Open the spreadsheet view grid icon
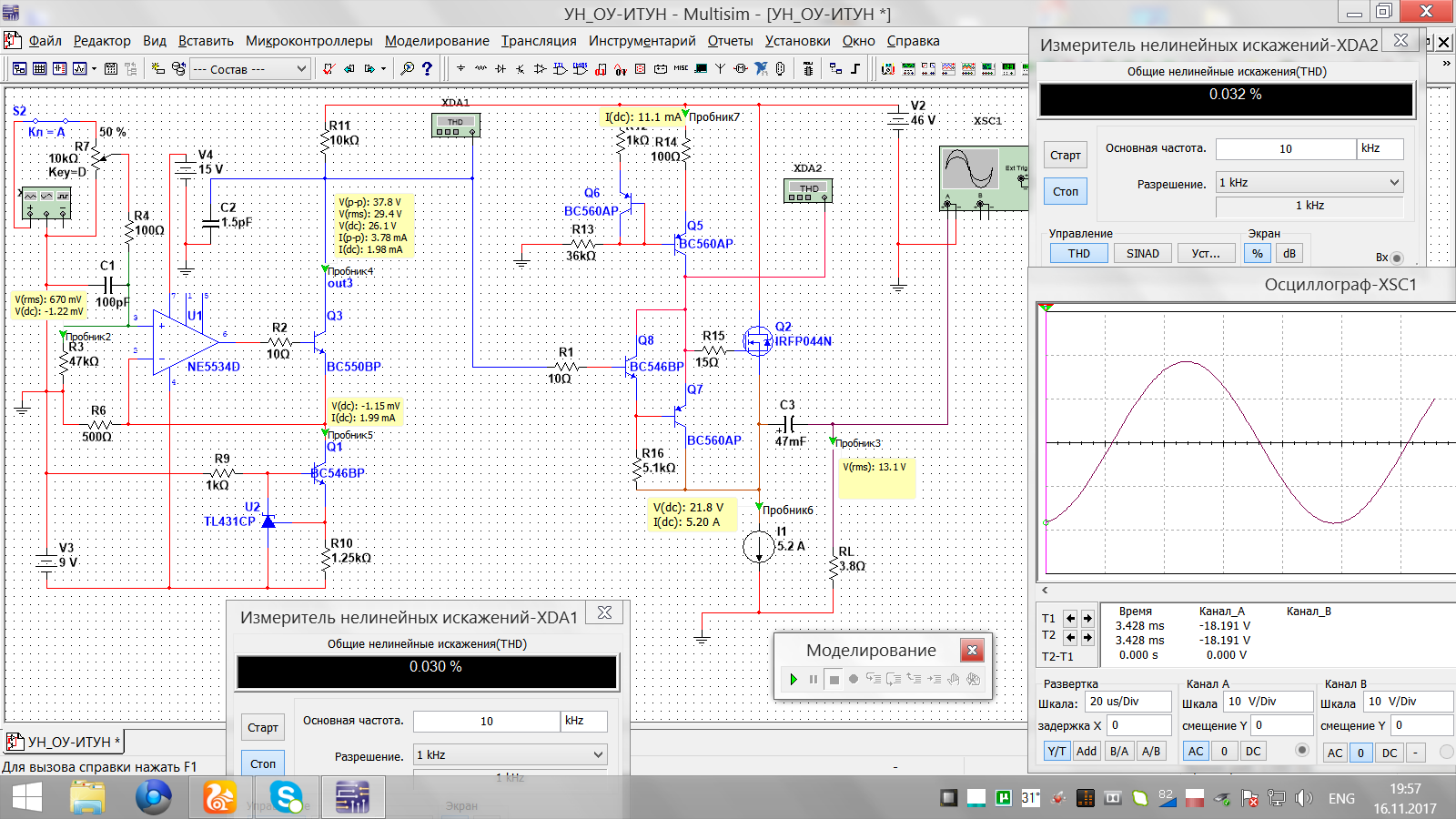This screenshot has height=819, width=1456. pyautogui.click(x=39, y=68)
